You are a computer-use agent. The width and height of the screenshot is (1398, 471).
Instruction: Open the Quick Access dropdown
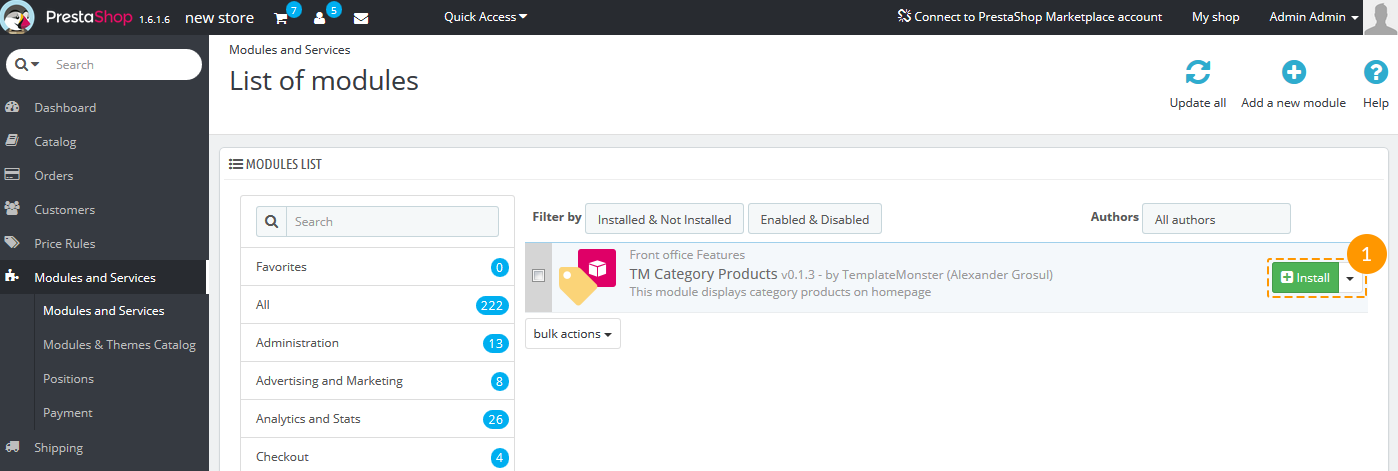[485, 17]
